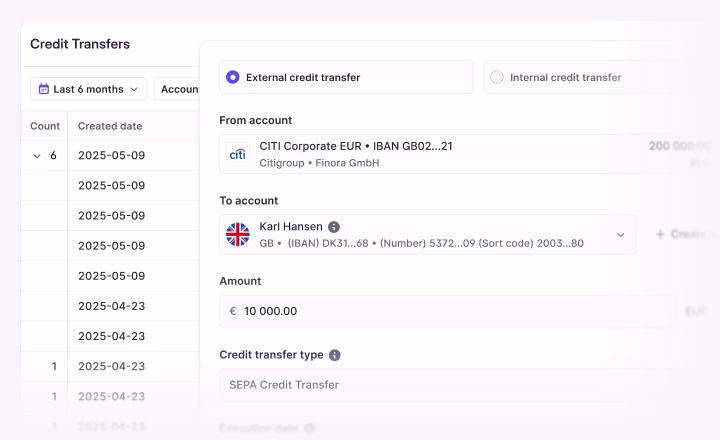
Task: Collapse the row group with count 6
Action: point(37,156)
